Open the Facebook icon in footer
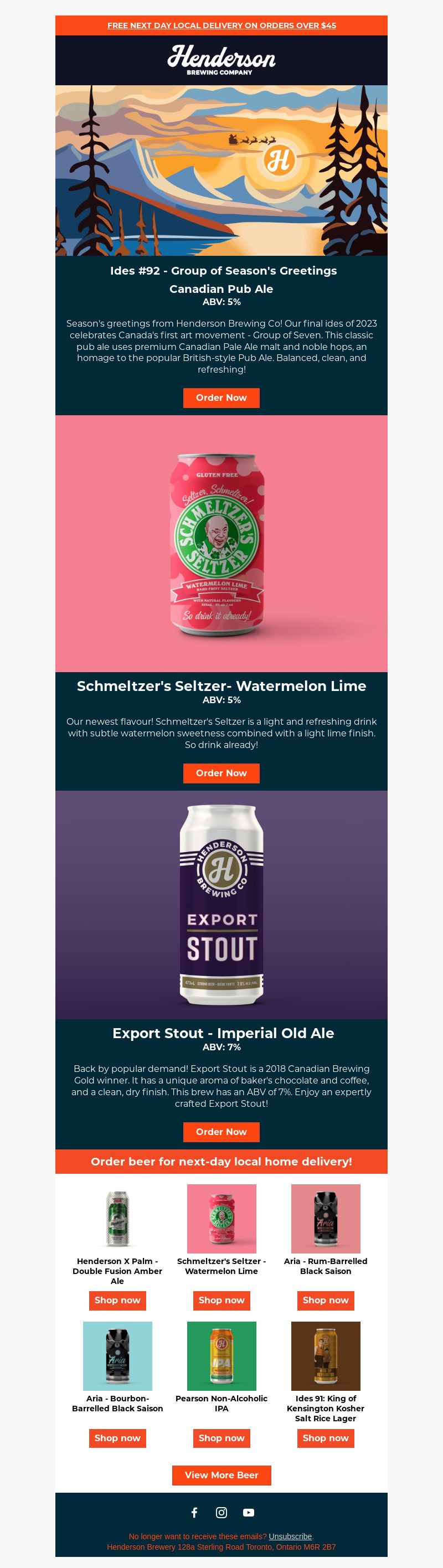 tap(194, 1512)
